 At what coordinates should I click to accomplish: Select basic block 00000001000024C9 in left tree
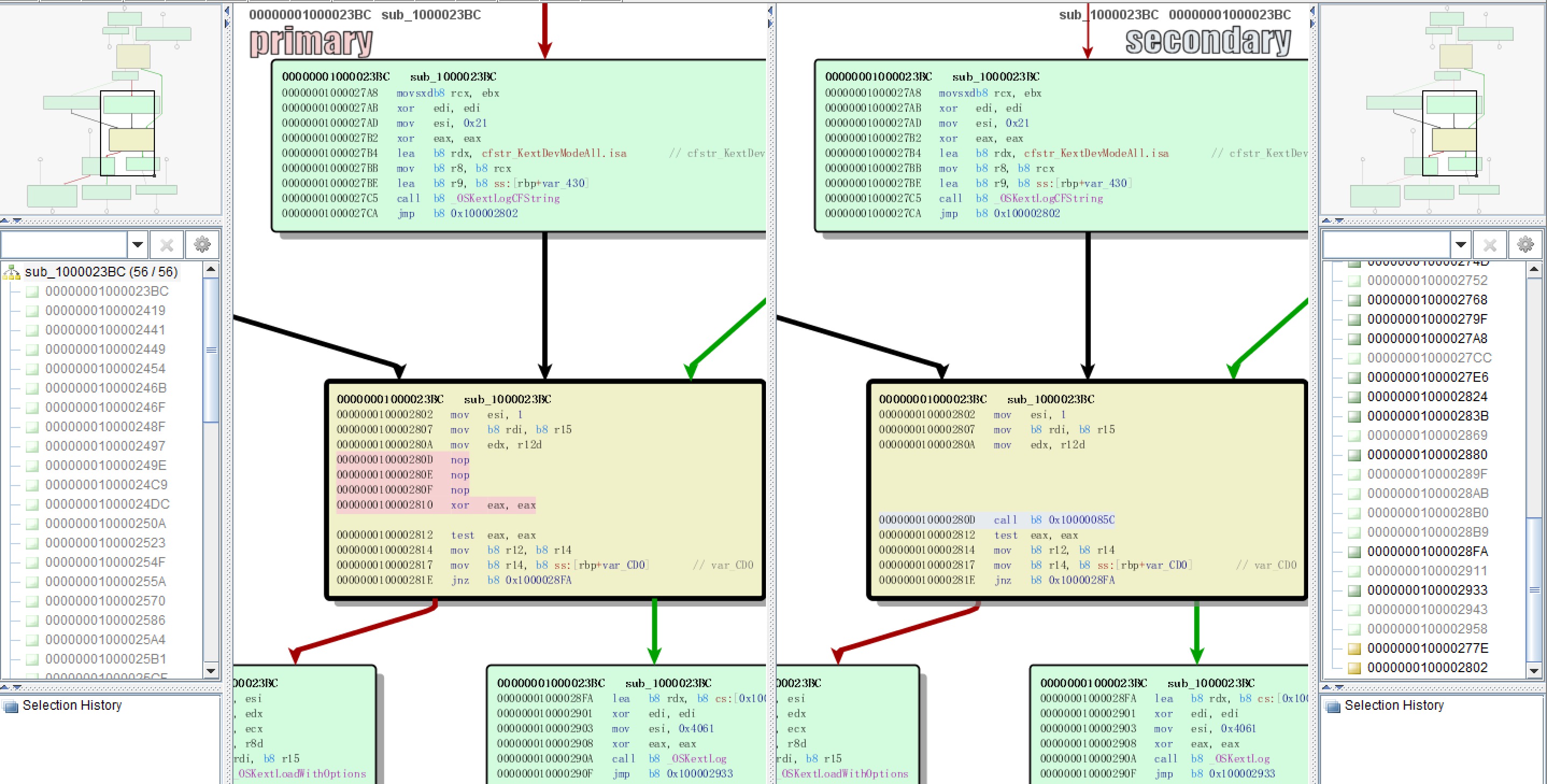click(107, 484)
